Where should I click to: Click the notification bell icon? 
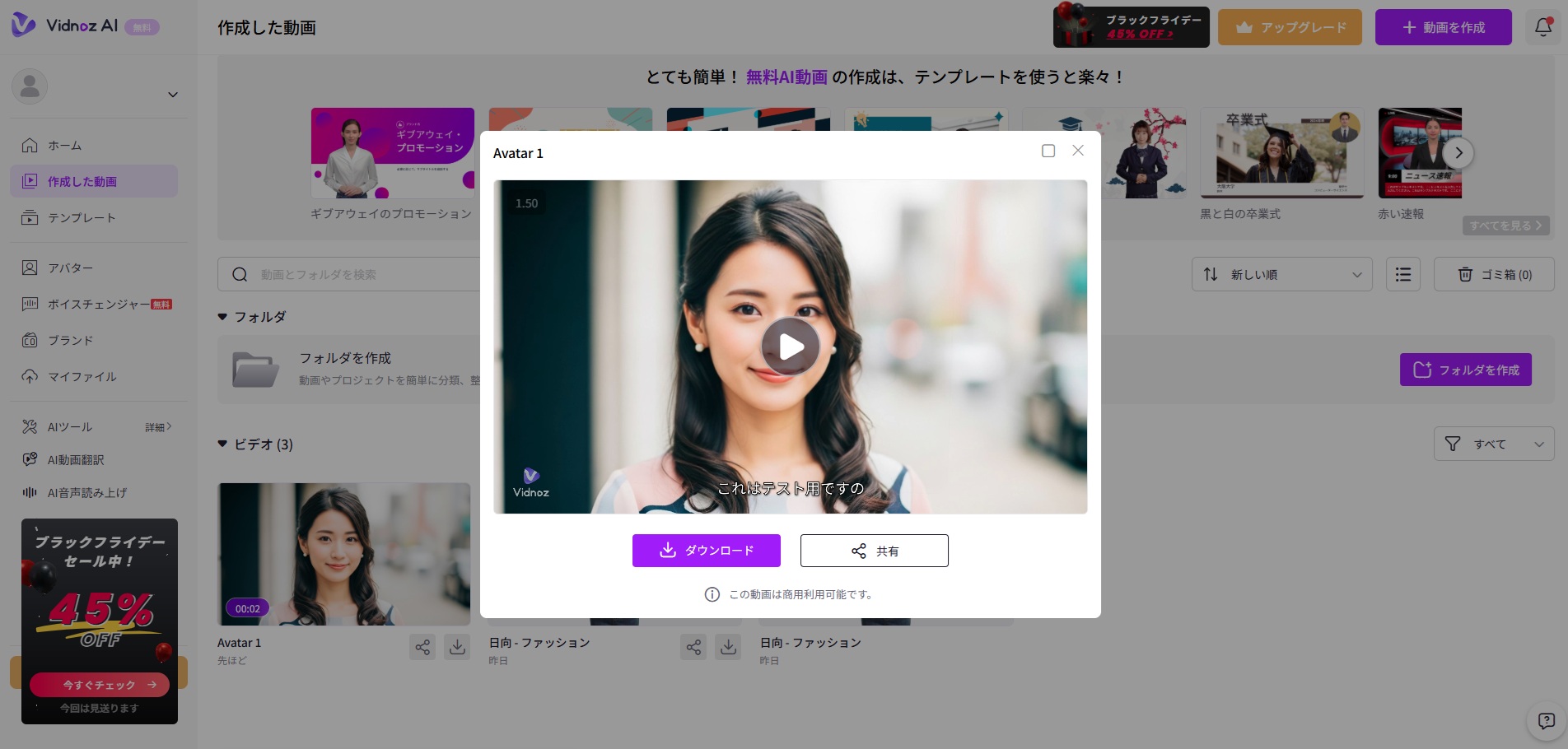coord(1543,27)
